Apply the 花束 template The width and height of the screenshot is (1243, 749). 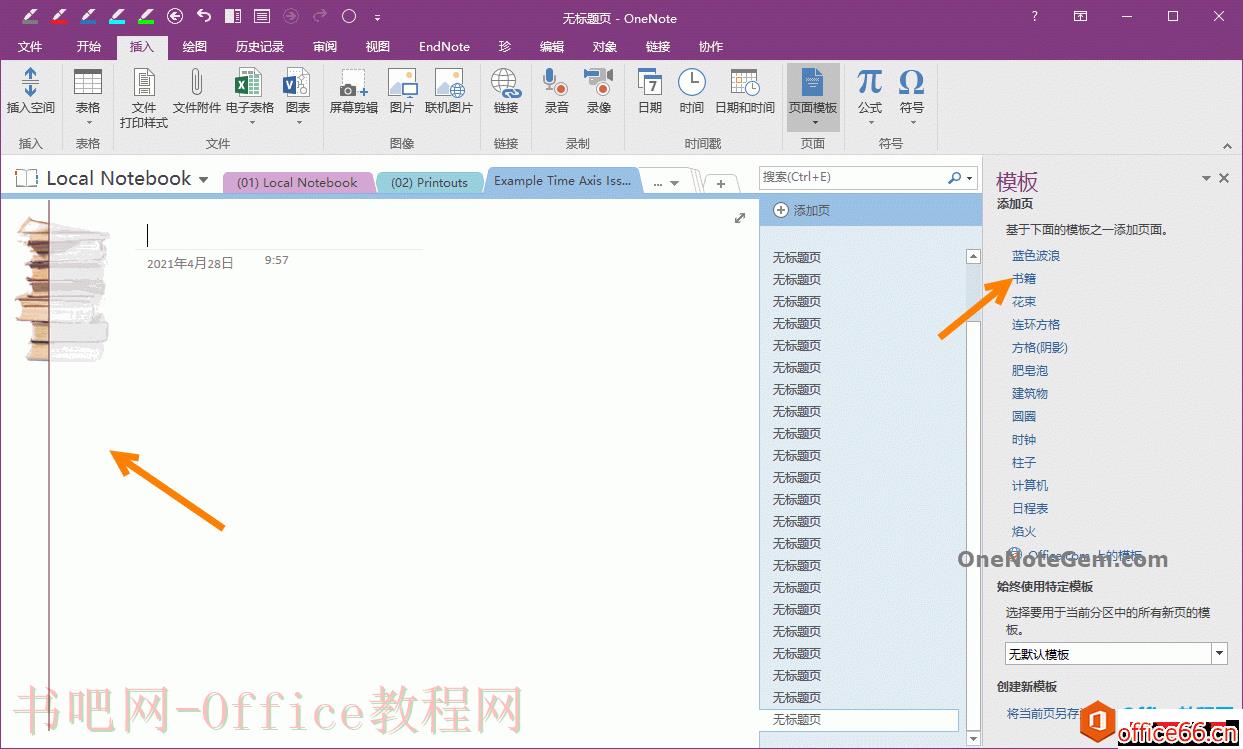click(1024, 302)
